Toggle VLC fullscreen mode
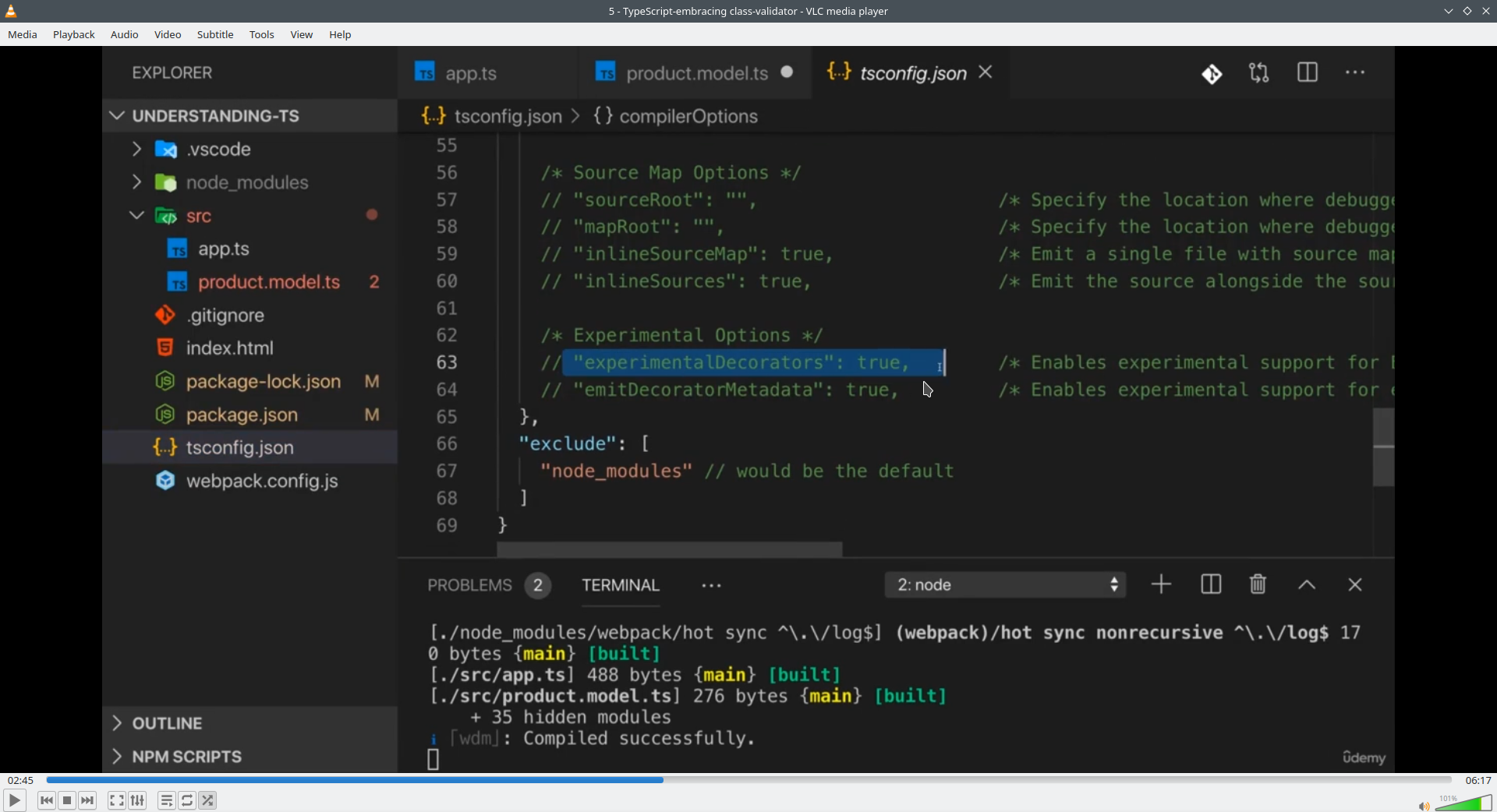The image size is (1497, 812). 117,800
